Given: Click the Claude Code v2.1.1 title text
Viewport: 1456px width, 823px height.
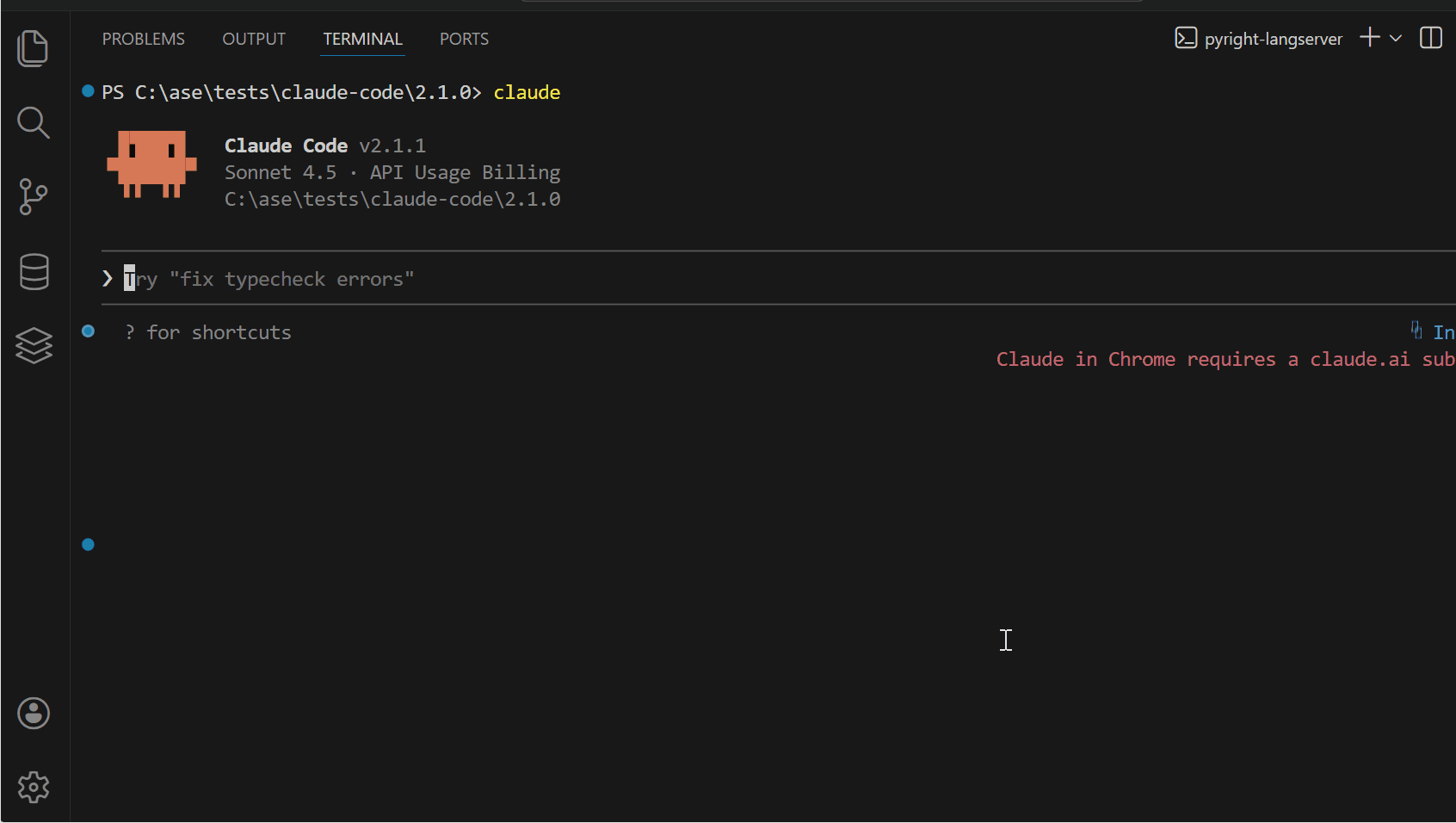Looking at the screenshot, I should point(325,145).
